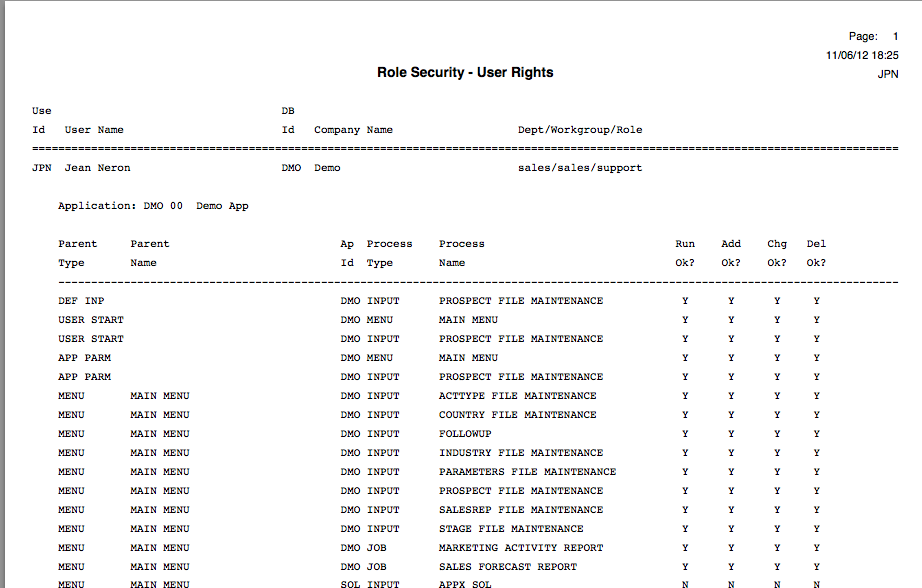This screenshot has width=922, height=588.
Task: Select the DB Id value DMO
Action: point(290,167)
